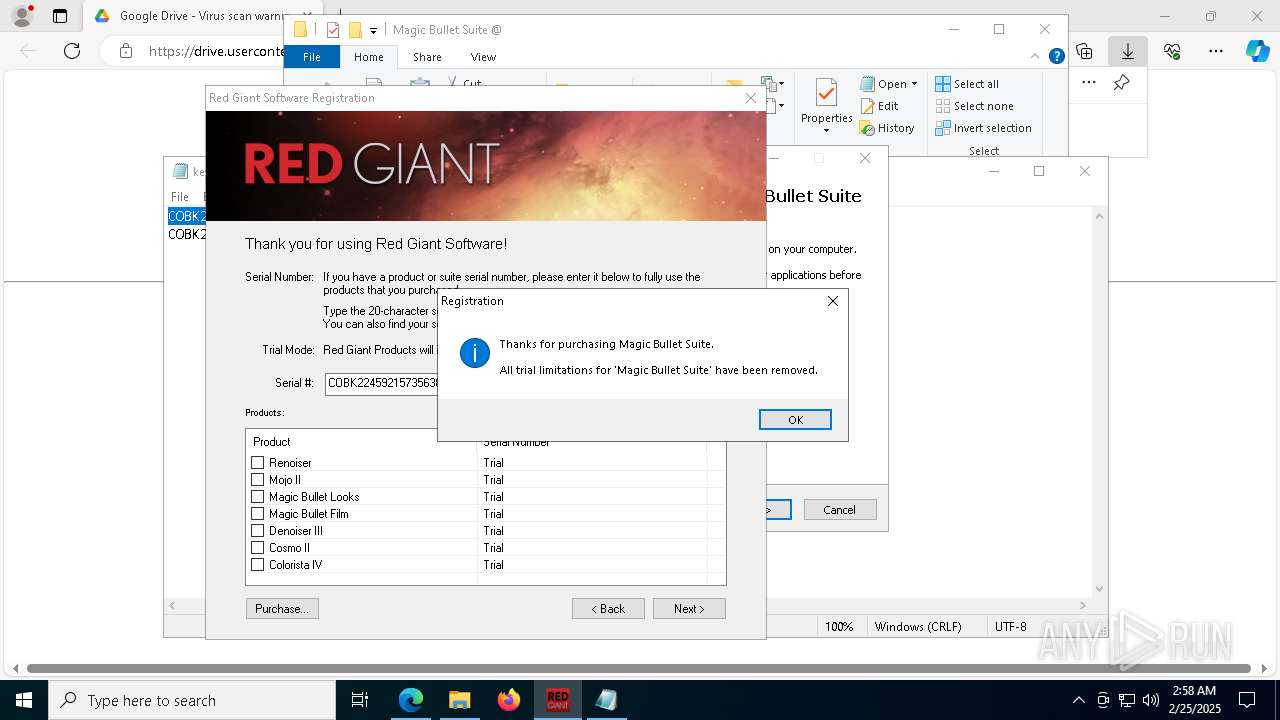Click the Properties icon in the Explorer ribbon
The width and height of the screenshot is (1280, 720).
[x=826, y=93]
